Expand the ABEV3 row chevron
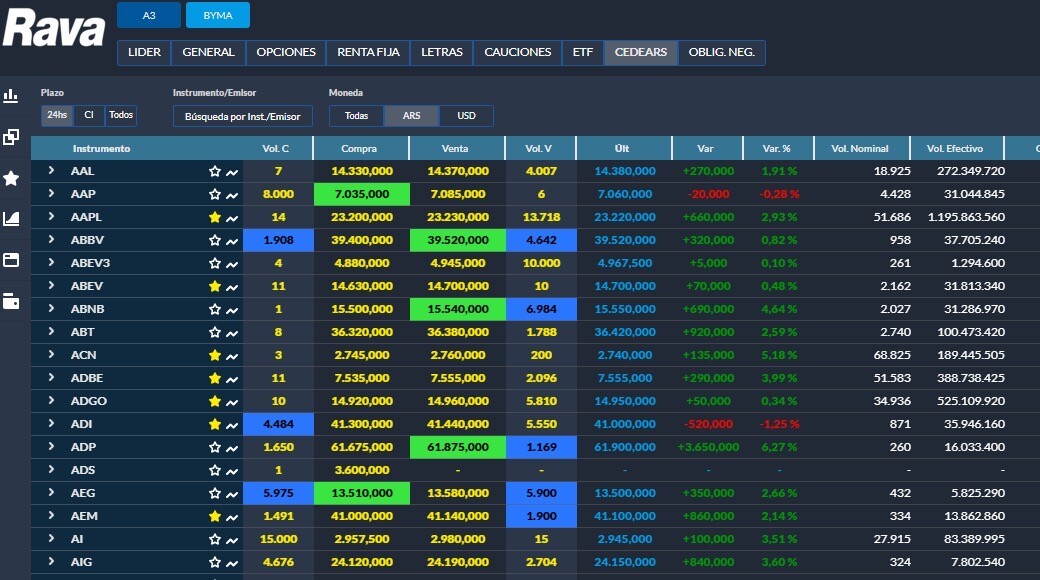 tap(51, 262)
